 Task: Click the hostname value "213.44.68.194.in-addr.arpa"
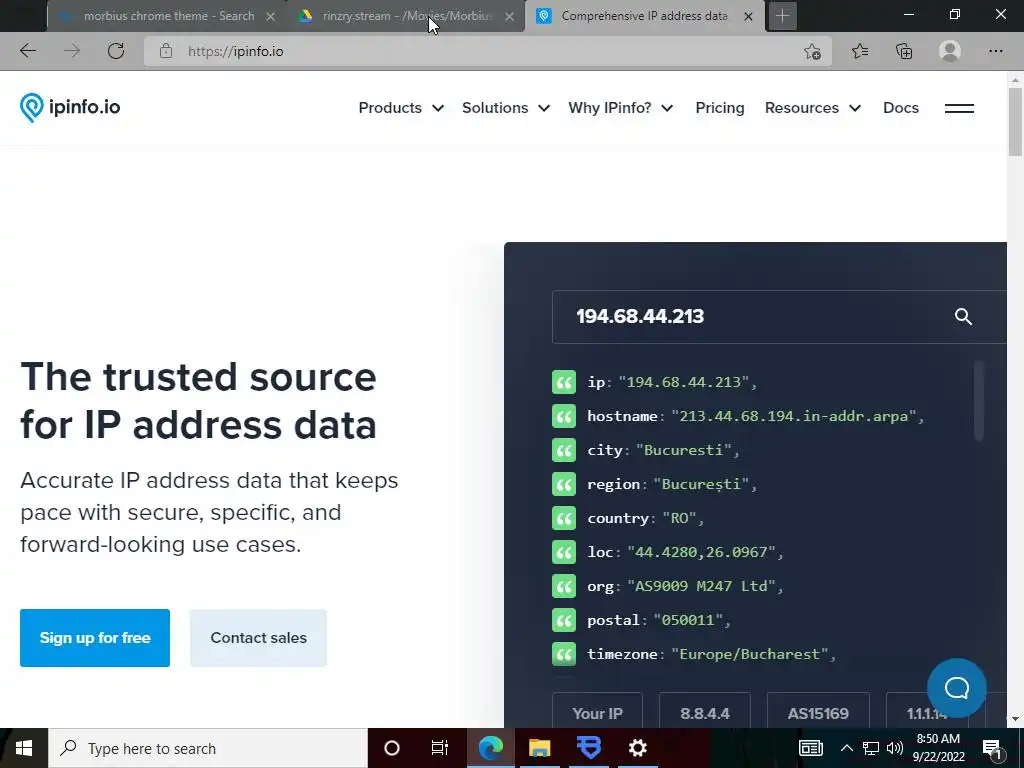[793, 416]
